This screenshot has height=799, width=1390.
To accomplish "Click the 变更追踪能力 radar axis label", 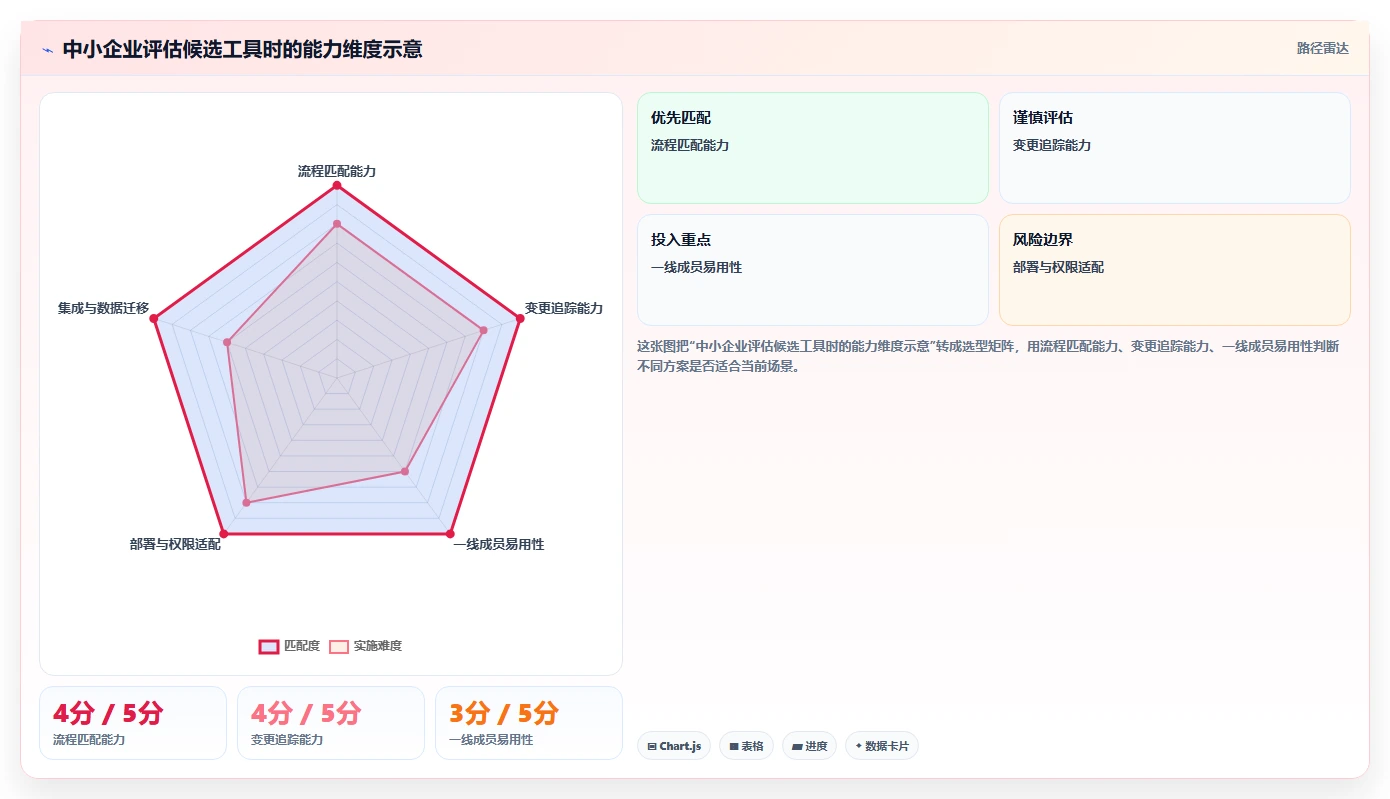I will pos(564,308).
